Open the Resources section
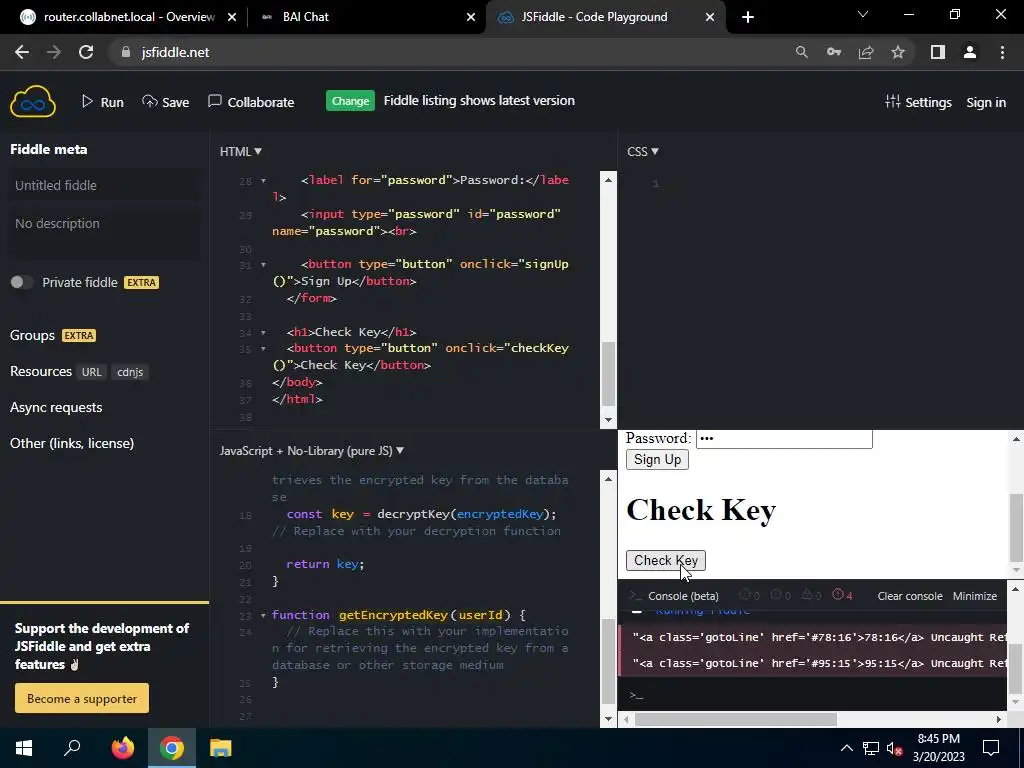 pos(40,371)
